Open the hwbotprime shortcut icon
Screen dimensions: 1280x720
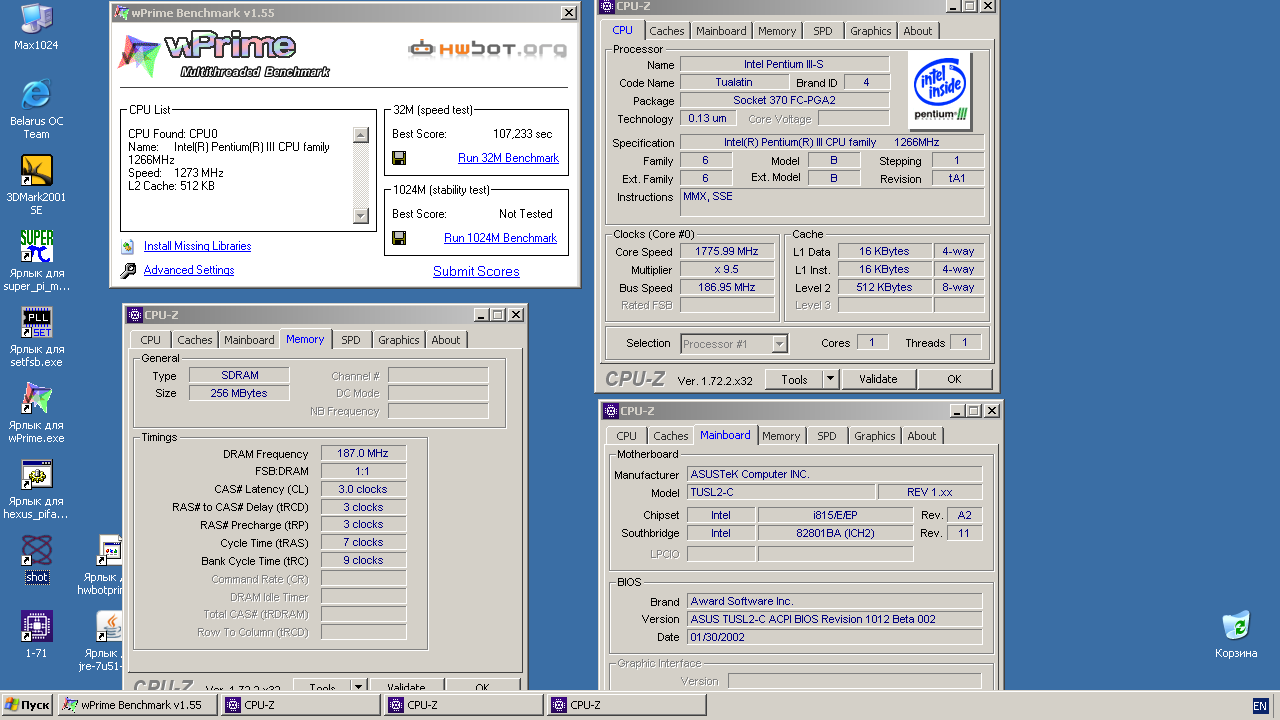[110, 550]
